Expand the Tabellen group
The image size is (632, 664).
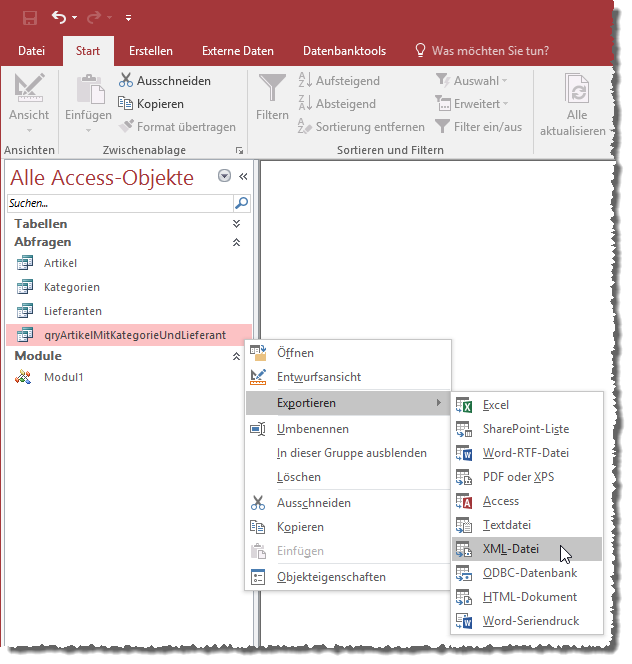(x=236, y=224)
